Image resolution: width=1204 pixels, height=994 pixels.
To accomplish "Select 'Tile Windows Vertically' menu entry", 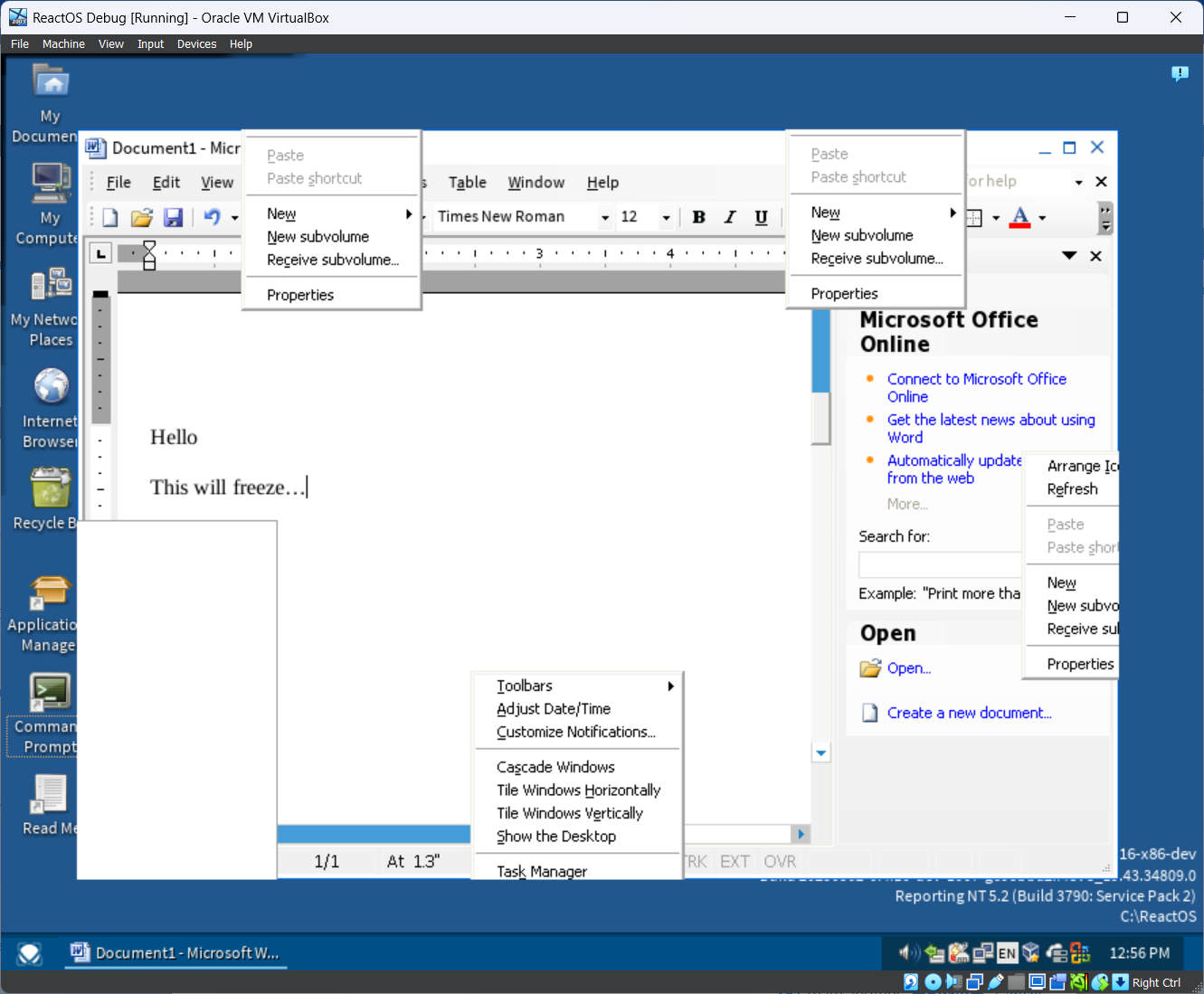I will click(x=577, y=813).
